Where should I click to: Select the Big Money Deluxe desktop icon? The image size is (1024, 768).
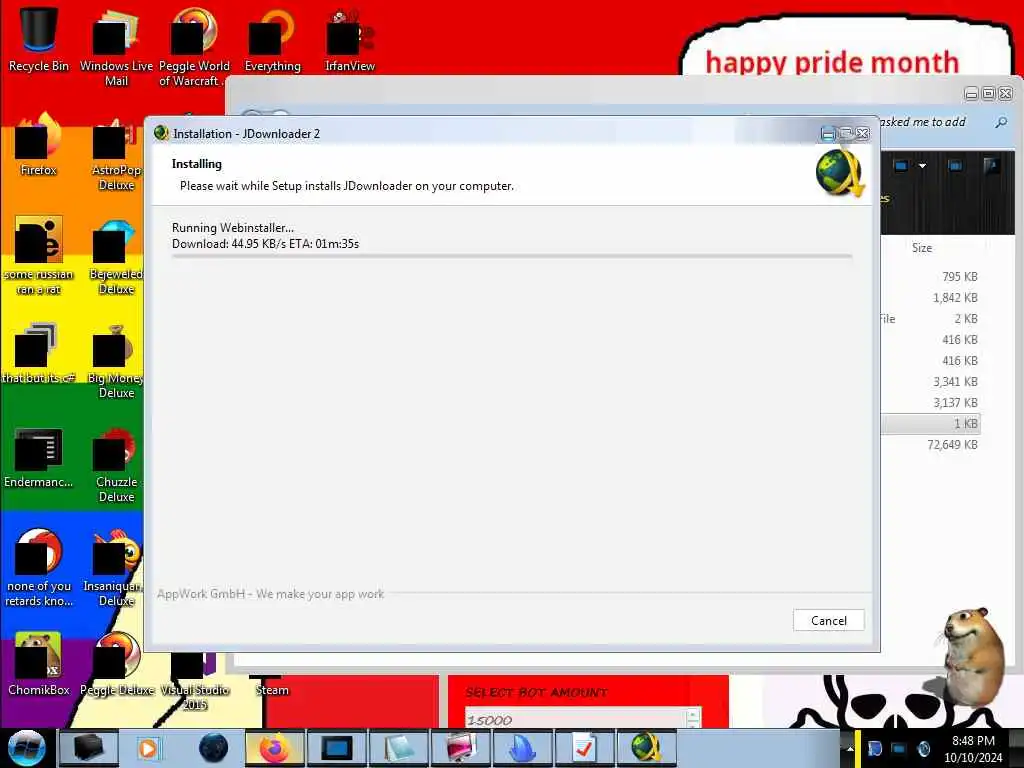pyautogui.click(x=116, y=360)
